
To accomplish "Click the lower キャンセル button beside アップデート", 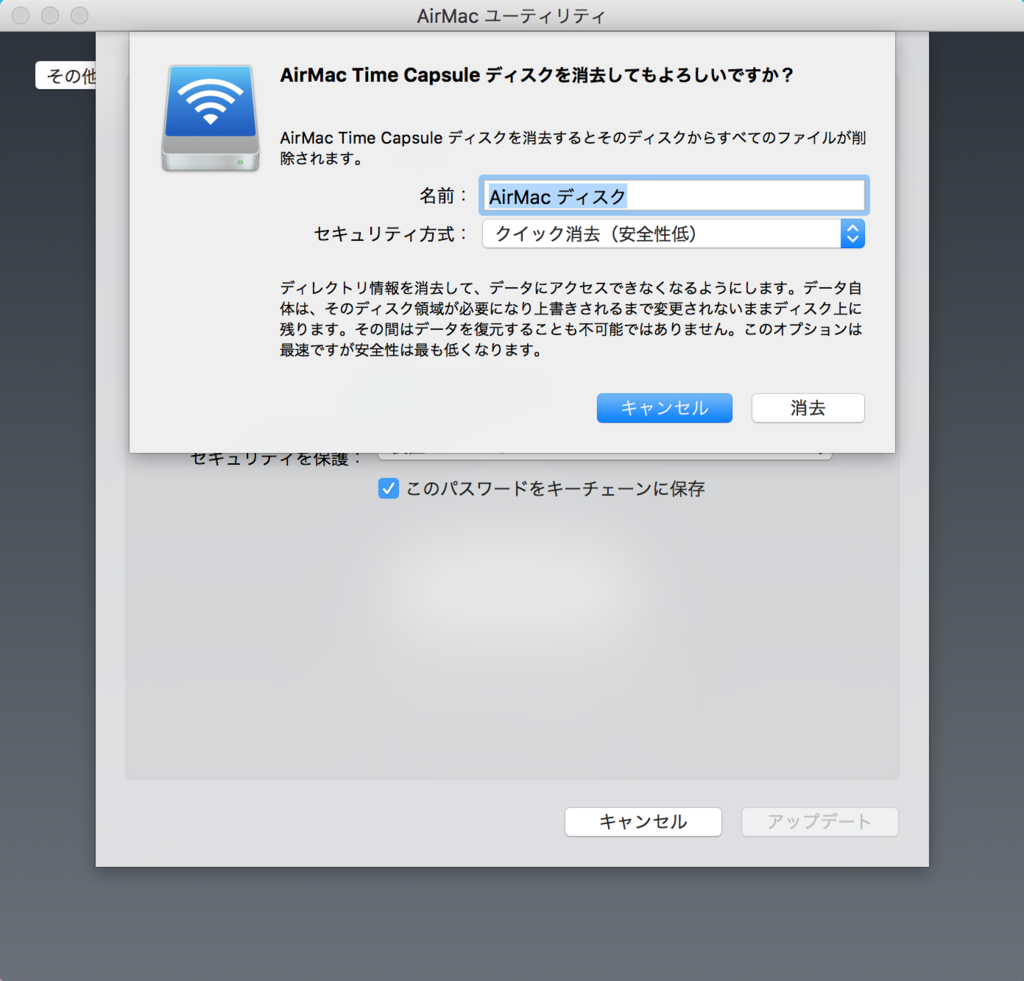I will (x=643, y=822).
